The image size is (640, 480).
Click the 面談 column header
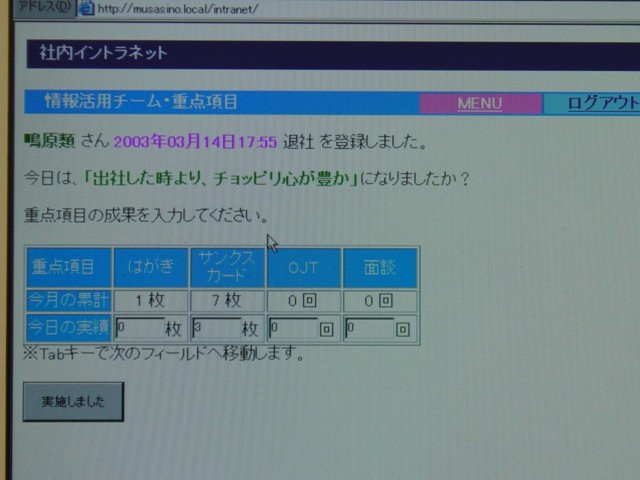(x=380, y=267)
